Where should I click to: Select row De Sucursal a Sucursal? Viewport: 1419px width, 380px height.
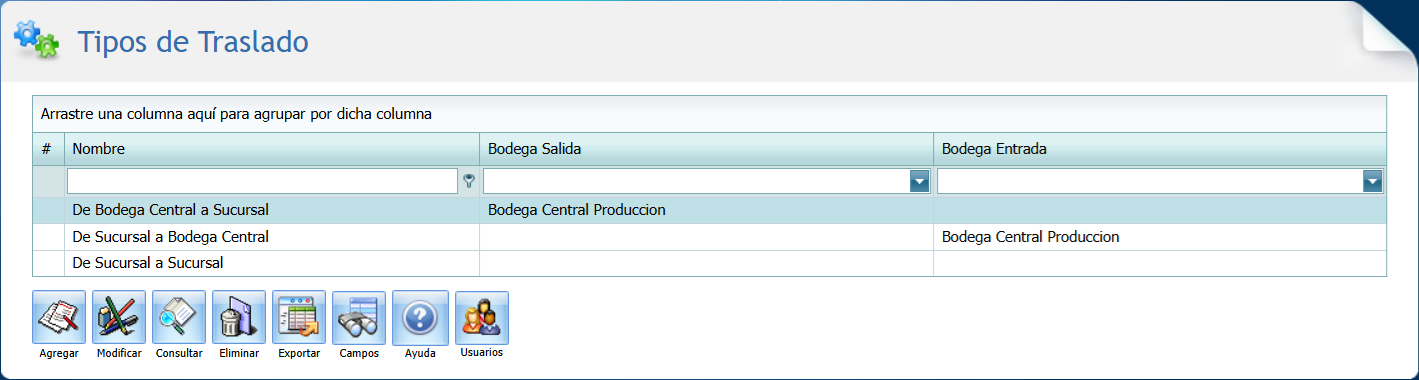(710, 263)
